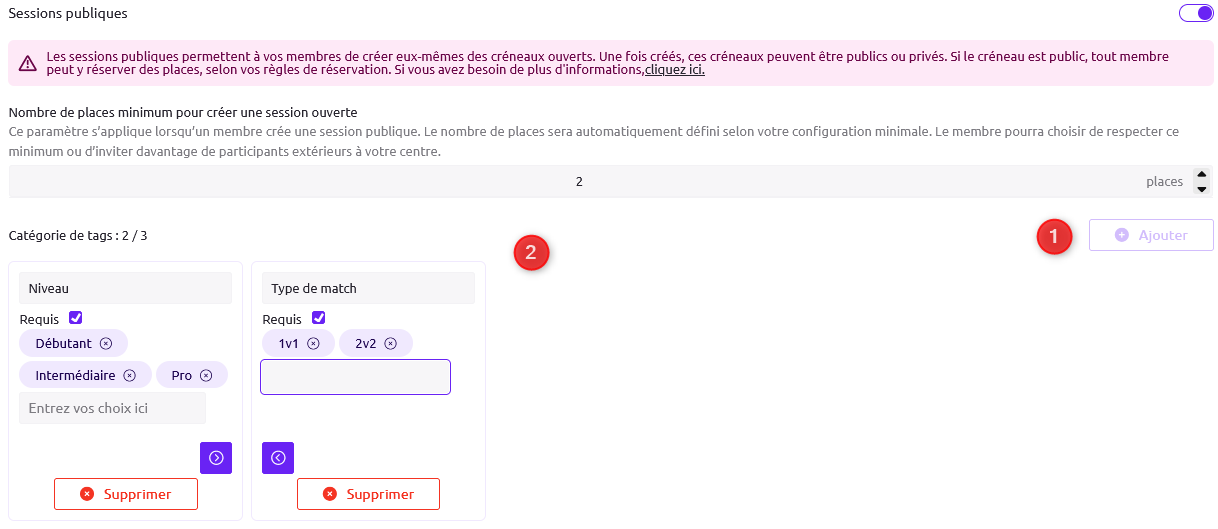This screenshot has width=1218, height=529.
Task: Increase minimum places with up arrow
Action: pos(1201,175)
